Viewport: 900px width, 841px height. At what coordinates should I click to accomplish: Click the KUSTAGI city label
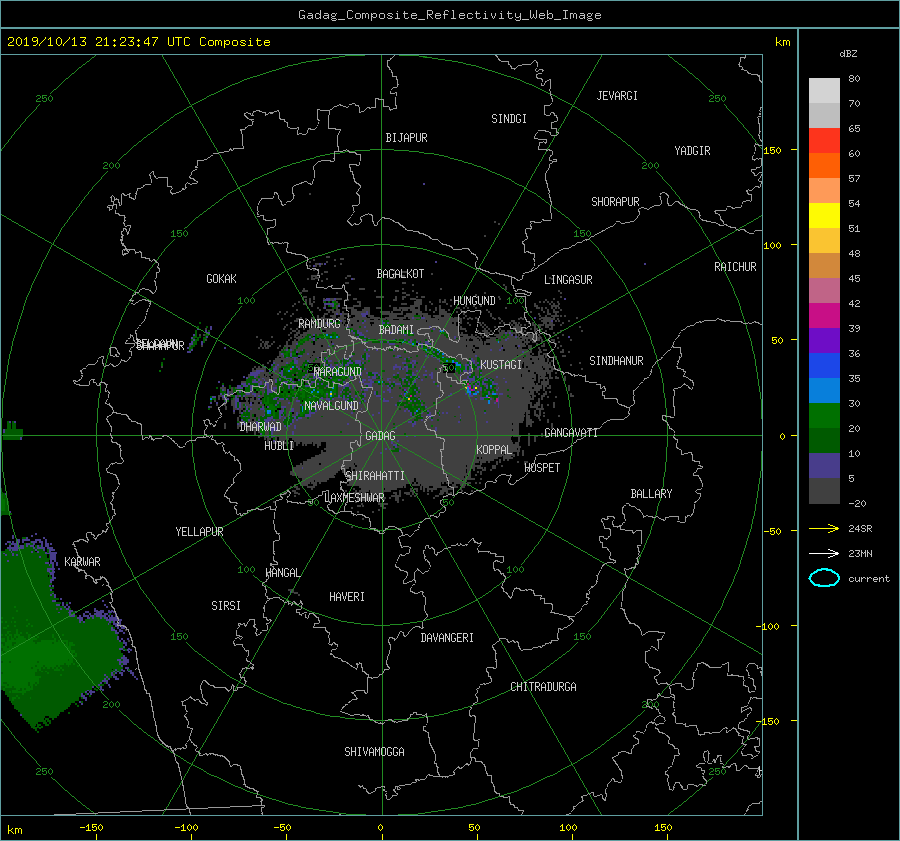point(501,365)
